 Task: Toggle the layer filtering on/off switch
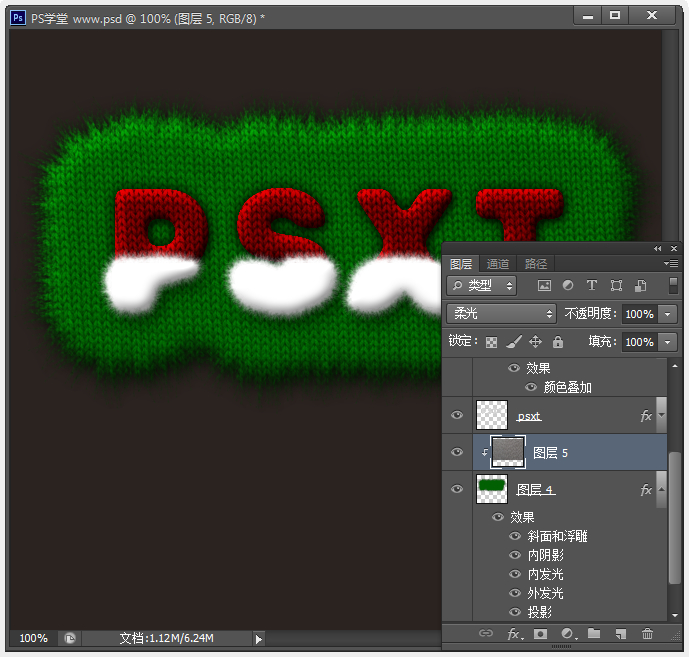tap(673, 285)
